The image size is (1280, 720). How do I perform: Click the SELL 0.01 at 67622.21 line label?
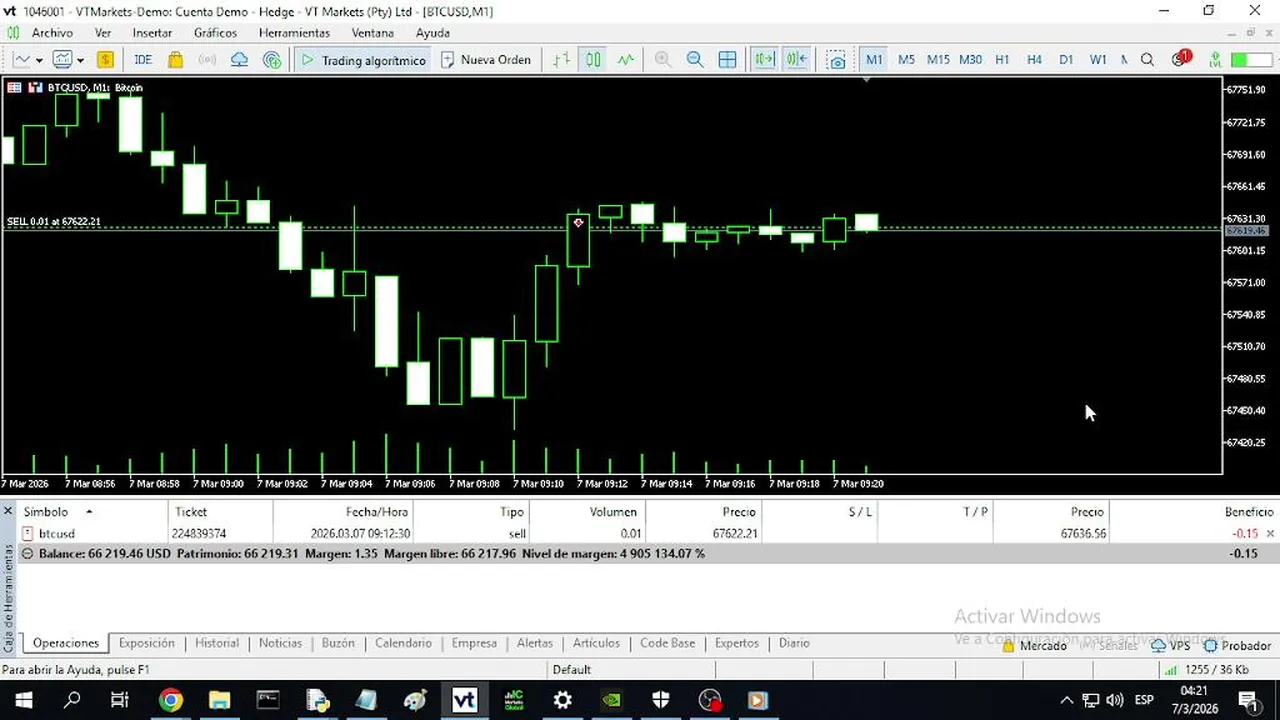[x=54, y=222]
